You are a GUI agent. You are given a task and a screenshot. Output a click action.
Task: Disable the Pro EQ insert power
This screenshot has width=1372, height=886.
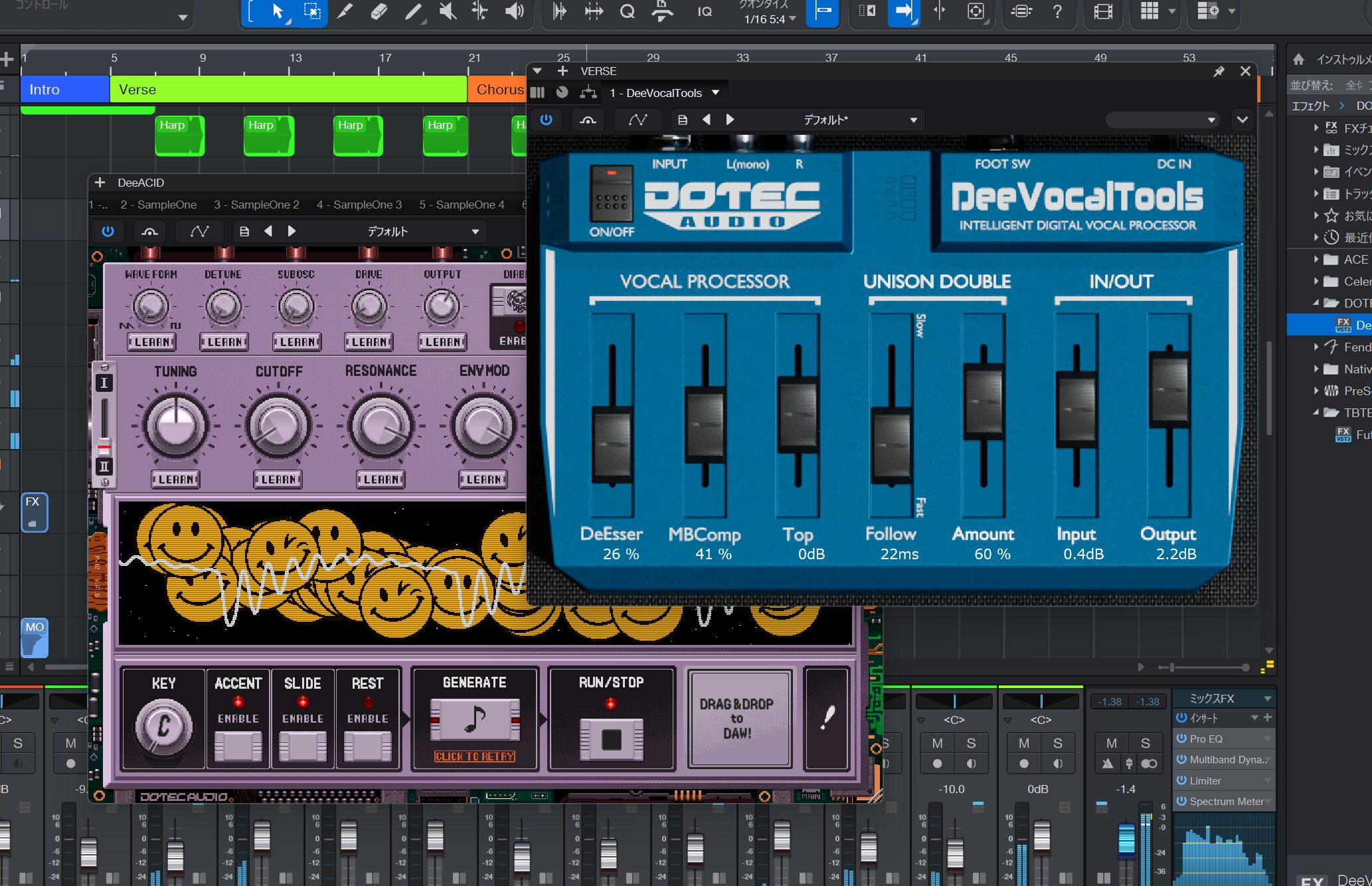pos(1181,739)
